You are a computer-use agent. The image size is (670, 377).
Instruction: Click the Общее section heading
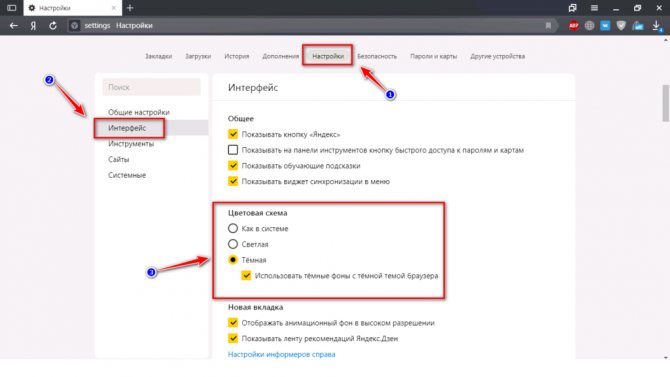(x=241, y=118)
